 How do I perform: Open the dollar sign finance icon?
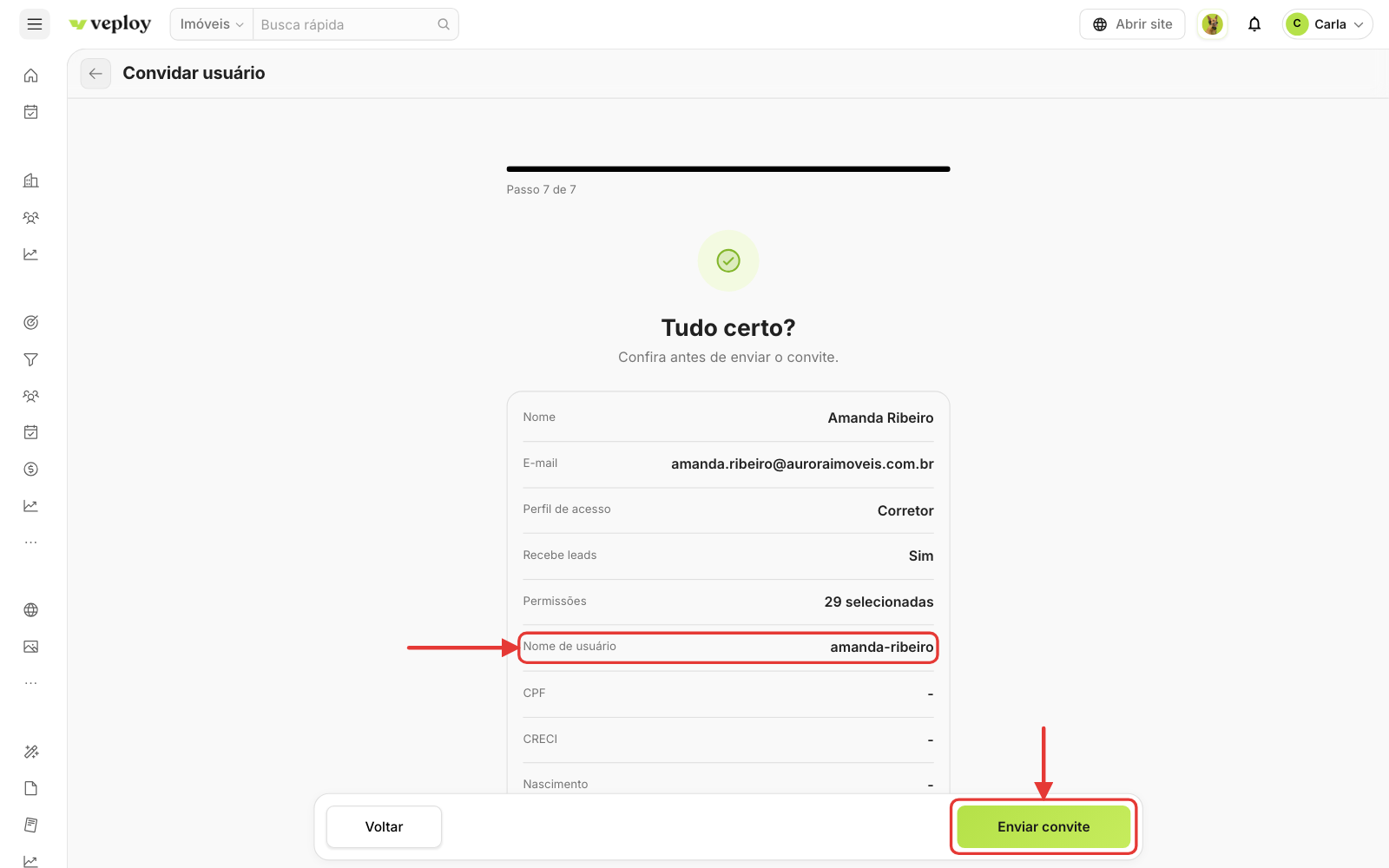[31, 469]
